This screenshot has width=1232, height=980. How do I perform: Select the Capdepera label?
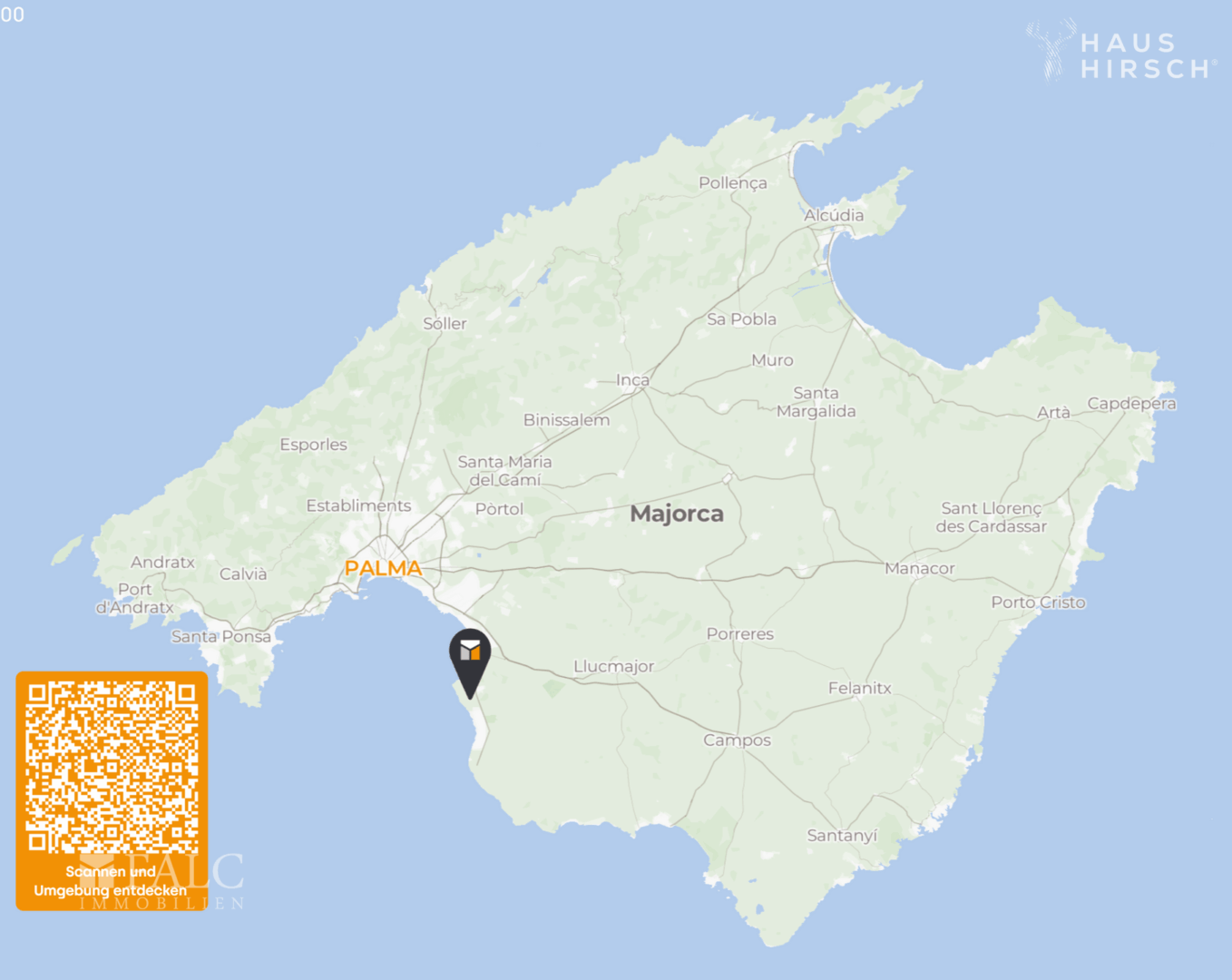1131,404
